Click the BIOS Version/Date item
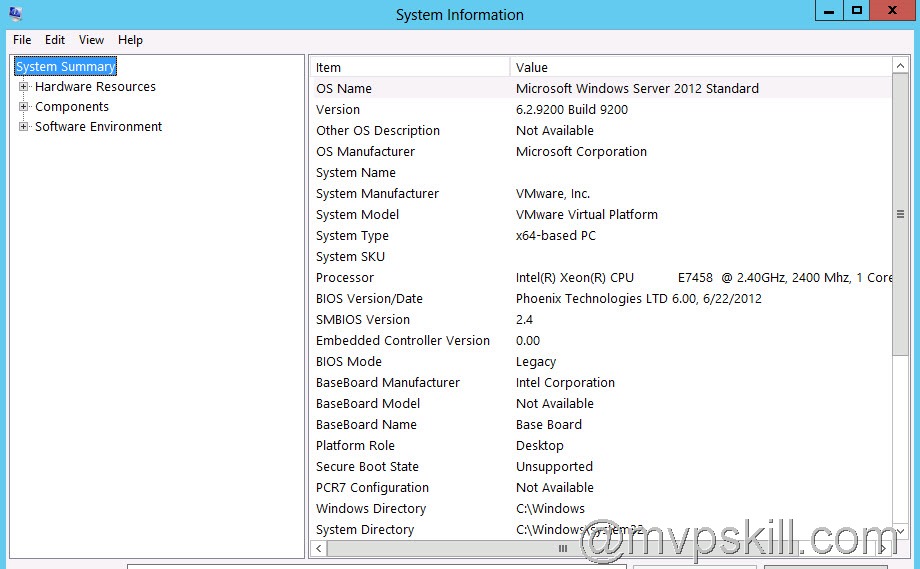Viewport: 920px width, 569px height. (369, 299)
